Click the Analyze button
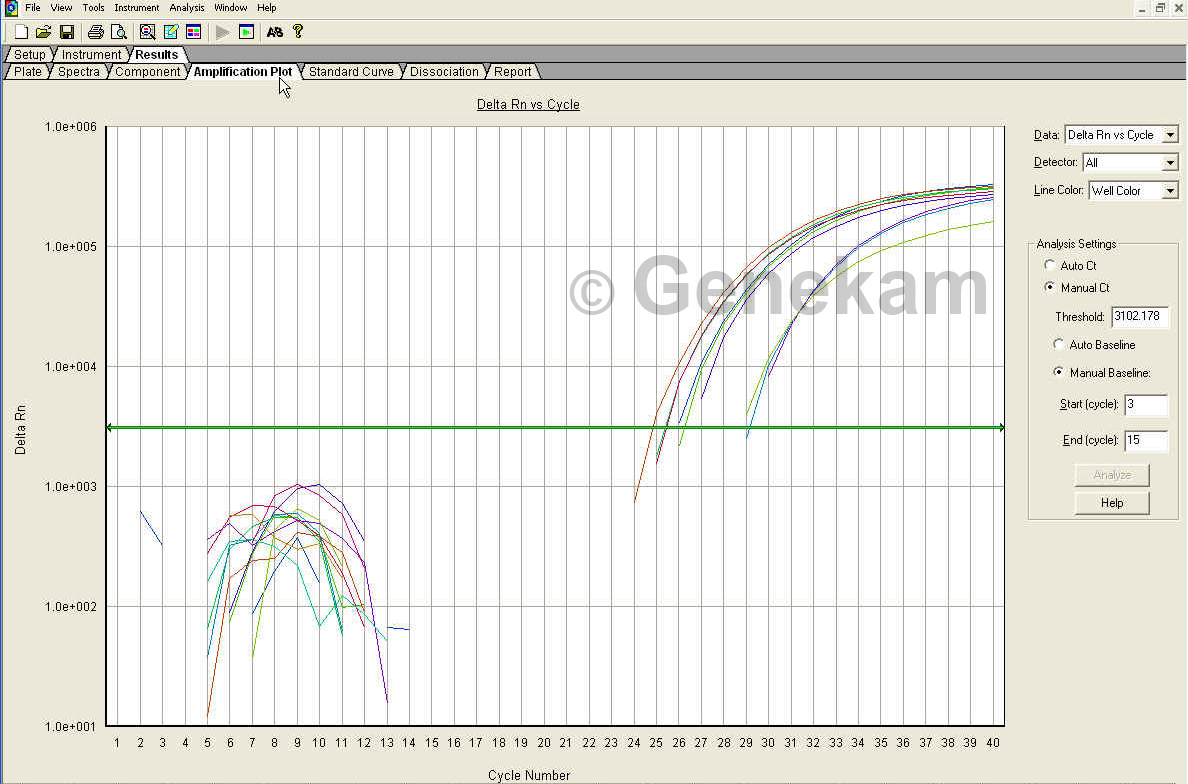The image size is (1188, 784). [x=1111, y=475]
